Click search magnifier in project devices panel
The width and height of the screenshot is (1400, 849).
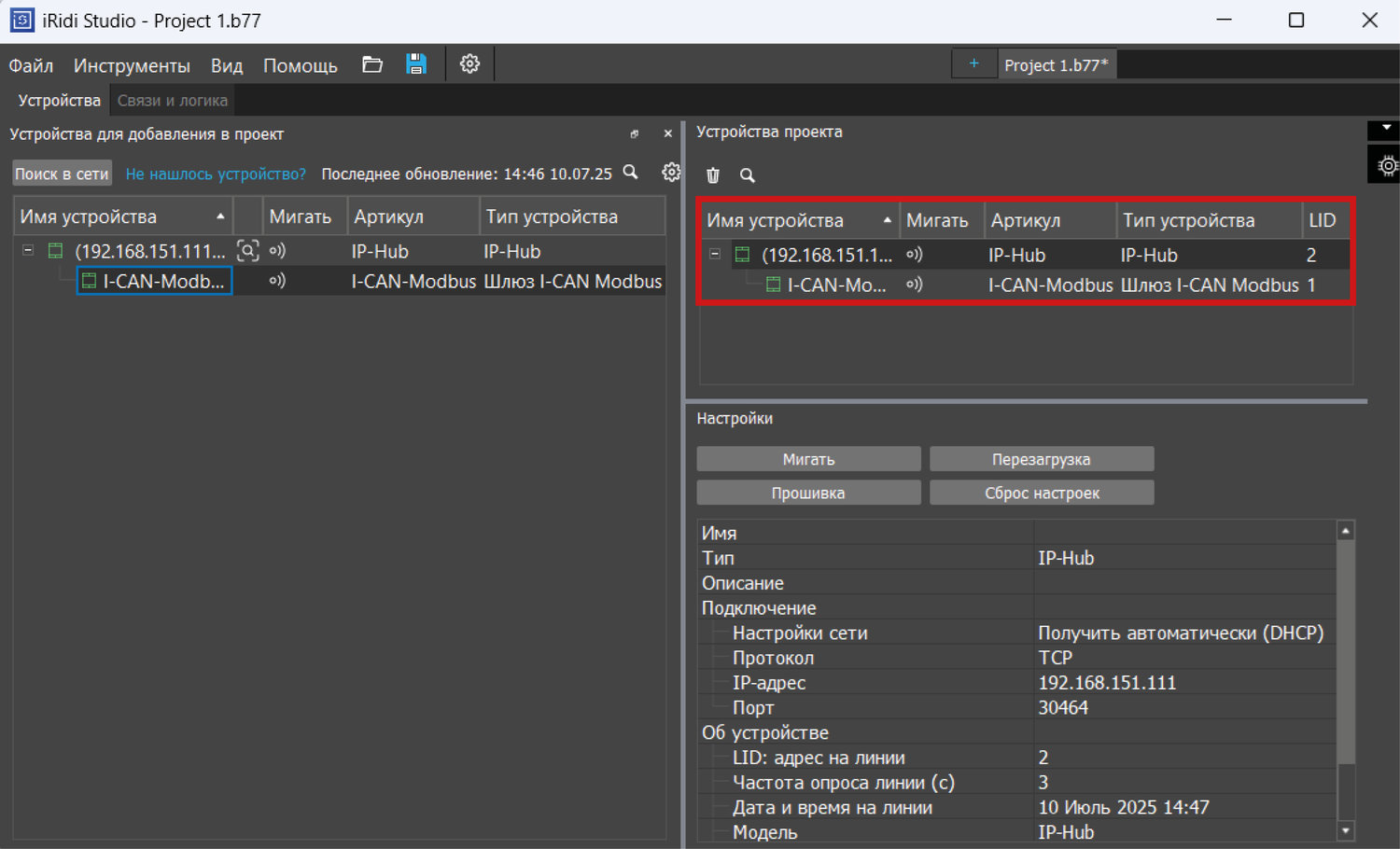[748, 175]
